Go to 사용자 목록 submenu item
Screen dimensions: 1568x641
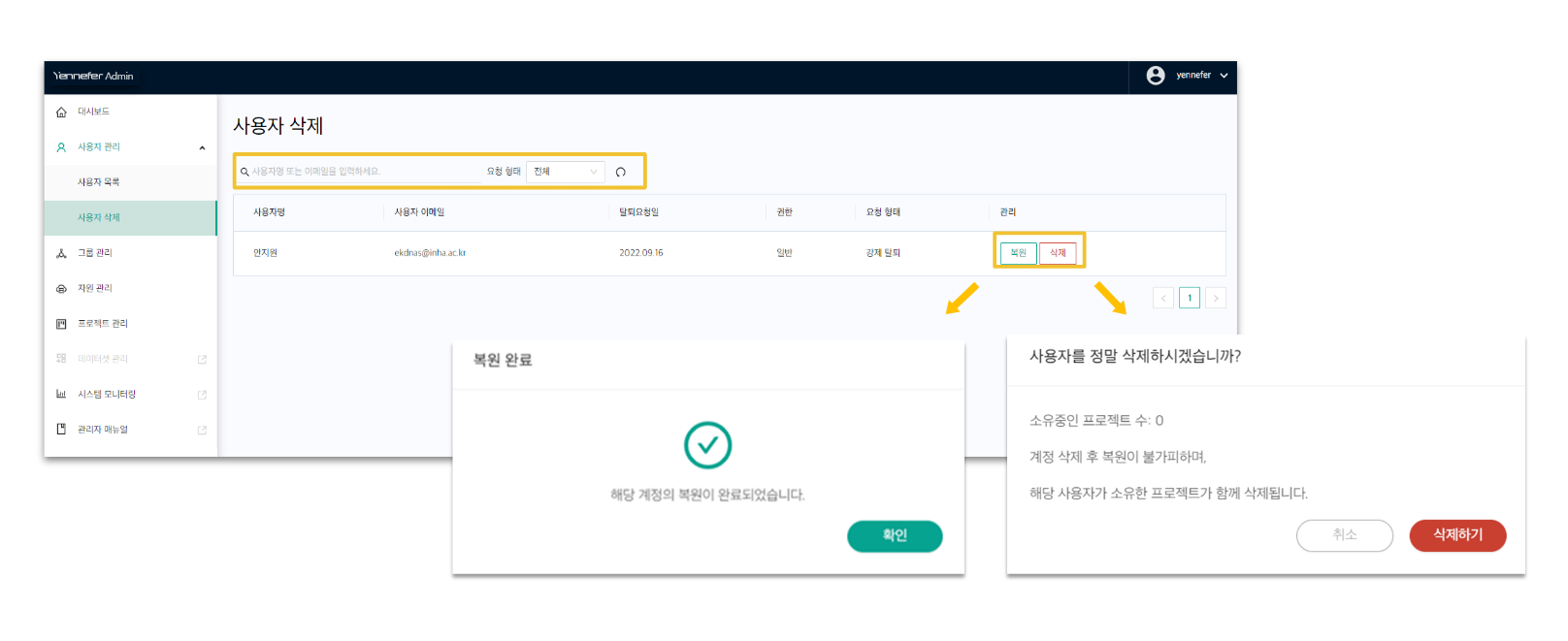tap(99, 182)
